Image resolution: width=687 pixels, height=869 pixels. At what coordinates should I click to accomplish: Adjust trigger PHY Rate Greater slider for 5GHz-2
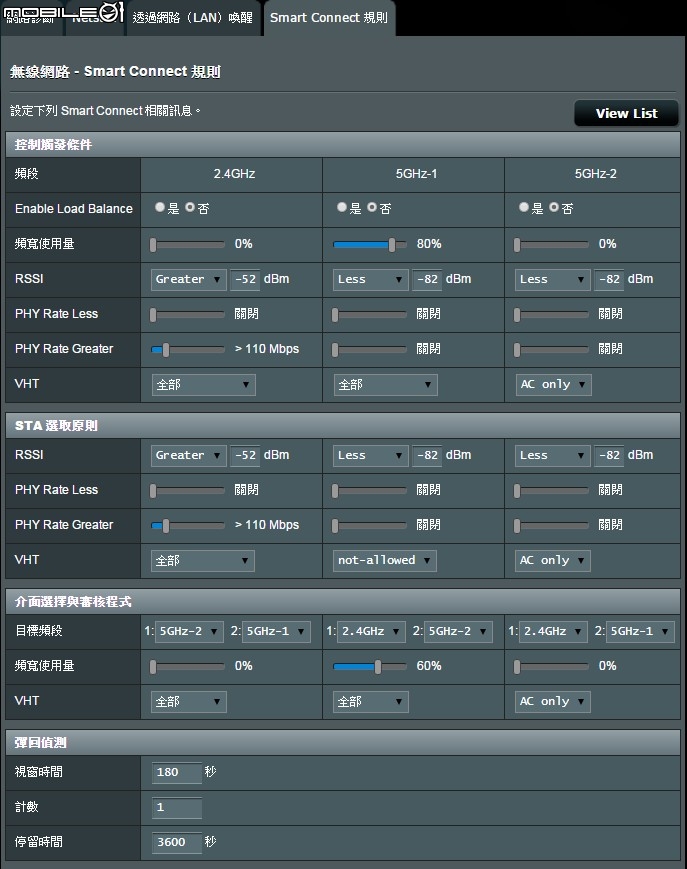551,350
